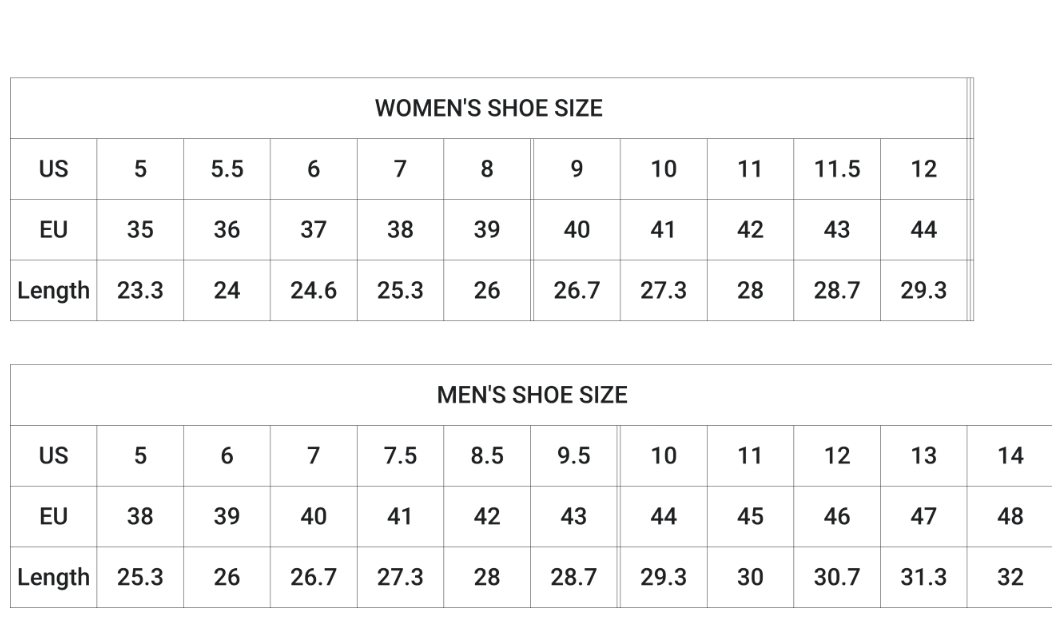
Task: Click men's US size 9.5 cell
Action: coord(574,455)
